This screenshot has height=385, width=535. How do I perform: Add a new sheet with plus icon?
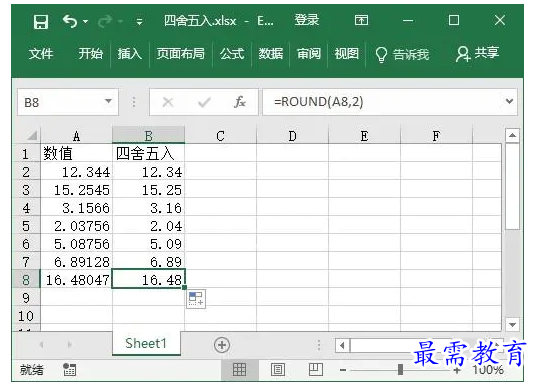tap(222, 345)
